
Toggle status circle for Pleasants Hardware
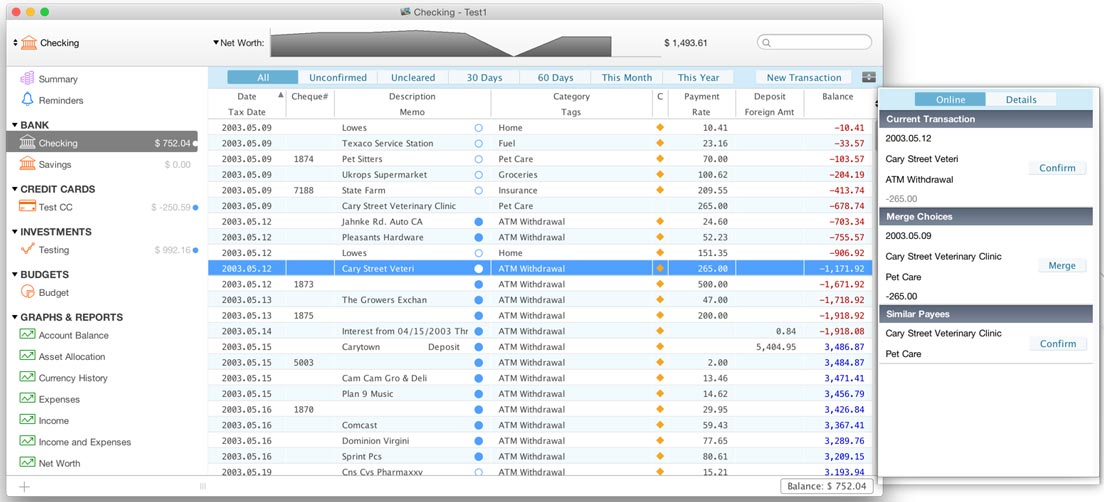click(x=479, y=237)
